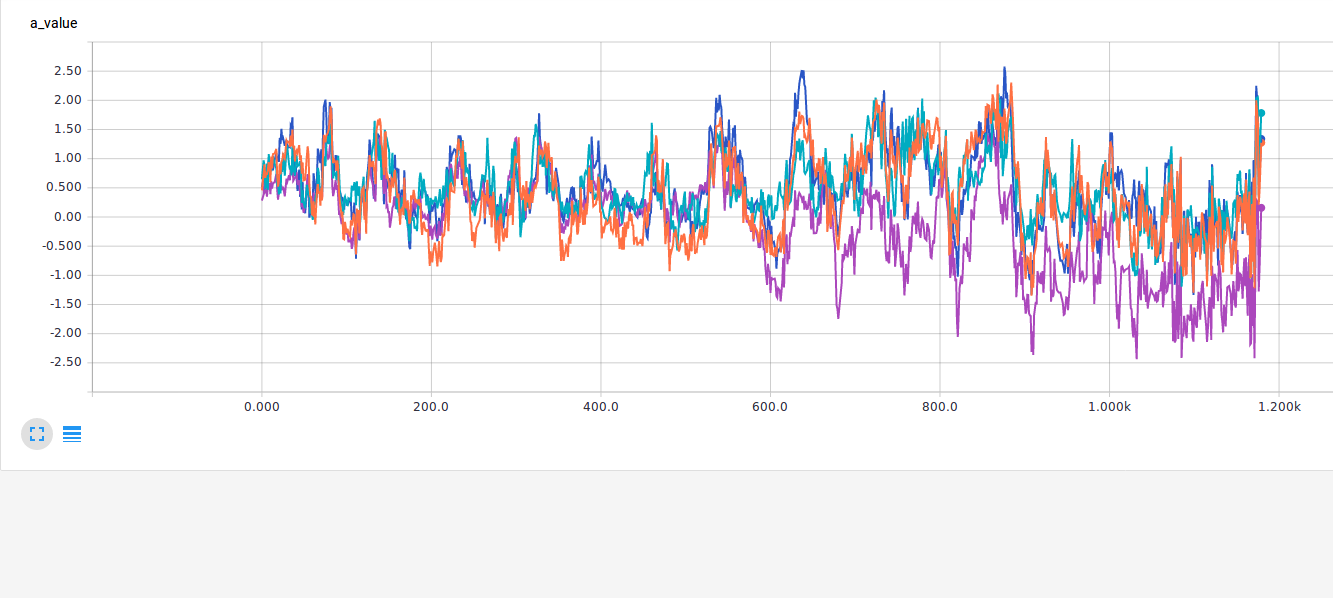Toggle y-axis log scale with the lines icon
Viewport: 1333px width, 598px height.
(72, 434)
